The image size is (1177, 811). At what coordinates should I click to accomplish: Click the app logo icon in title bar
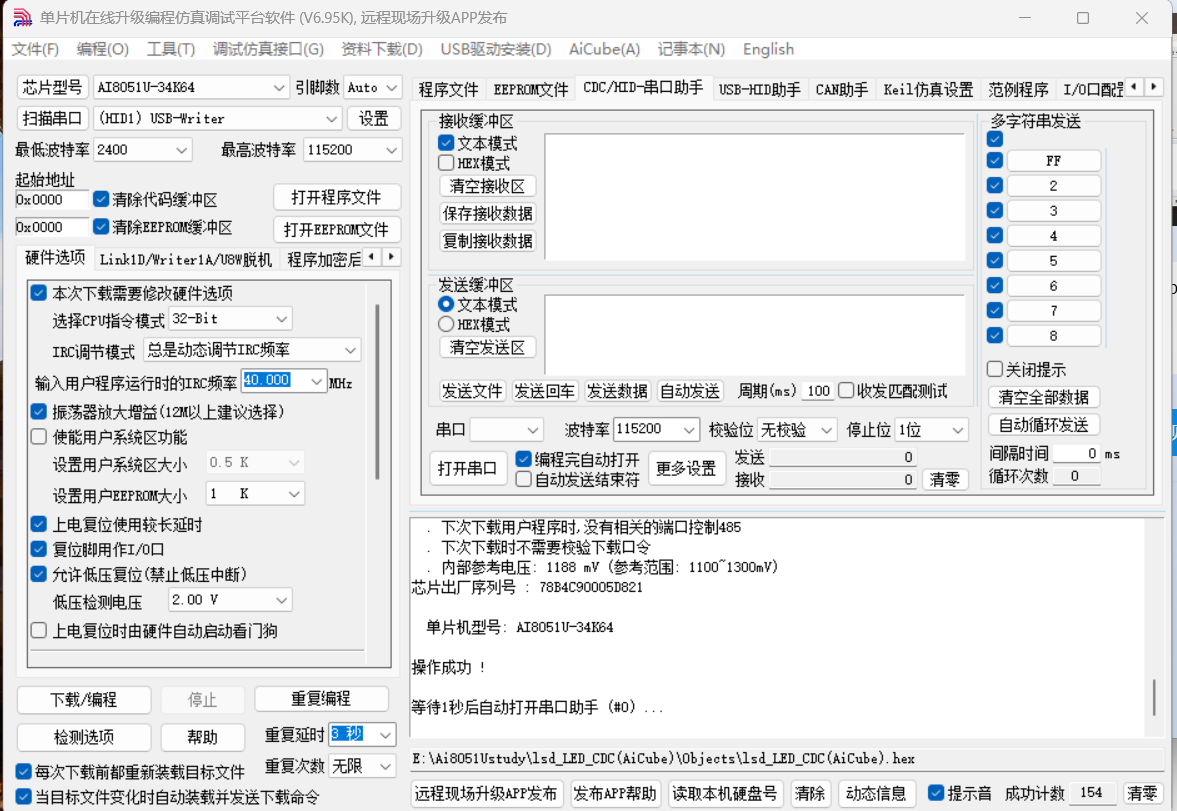click(21, 18)
